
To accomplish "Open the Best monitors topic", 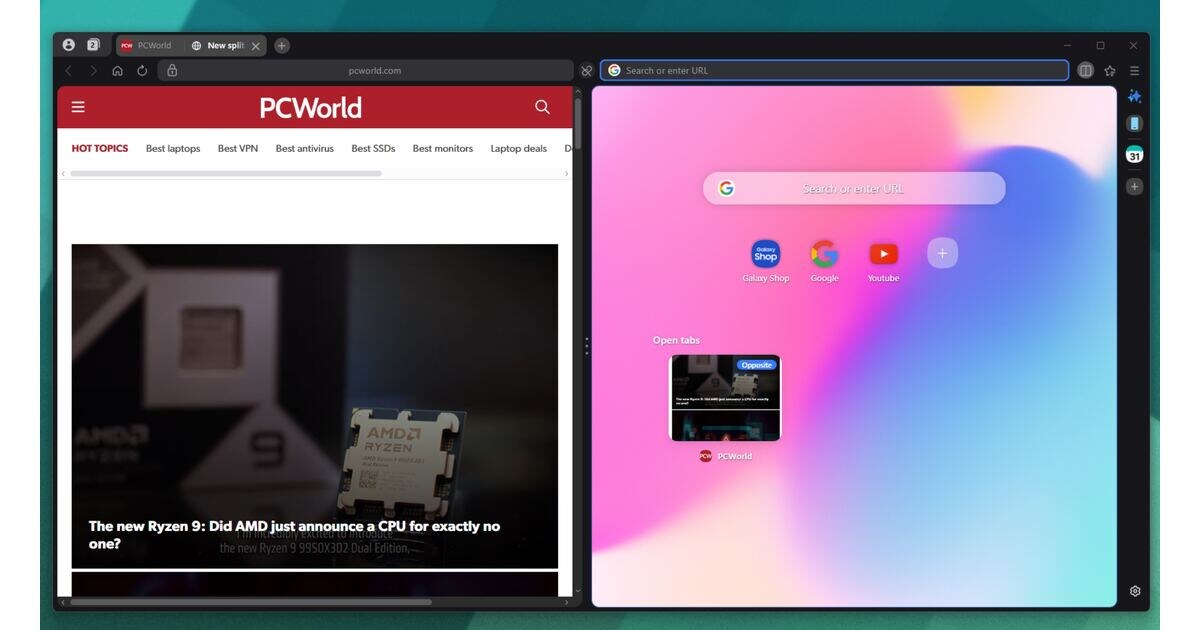I will (443, 148).
